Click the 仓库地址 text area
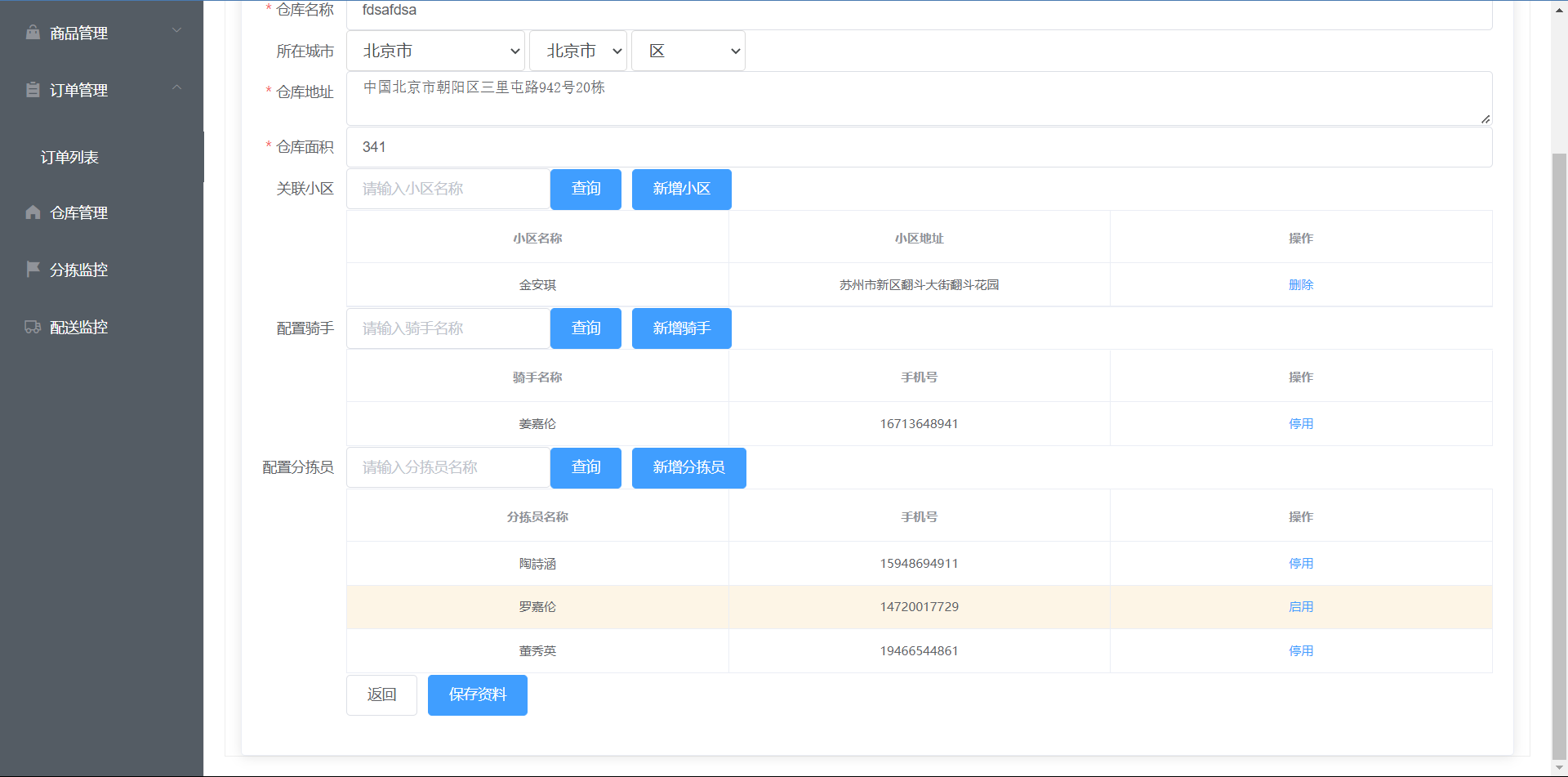Image resolution: width=1568 pixels, height=777 pixels. tap(920, 99)
